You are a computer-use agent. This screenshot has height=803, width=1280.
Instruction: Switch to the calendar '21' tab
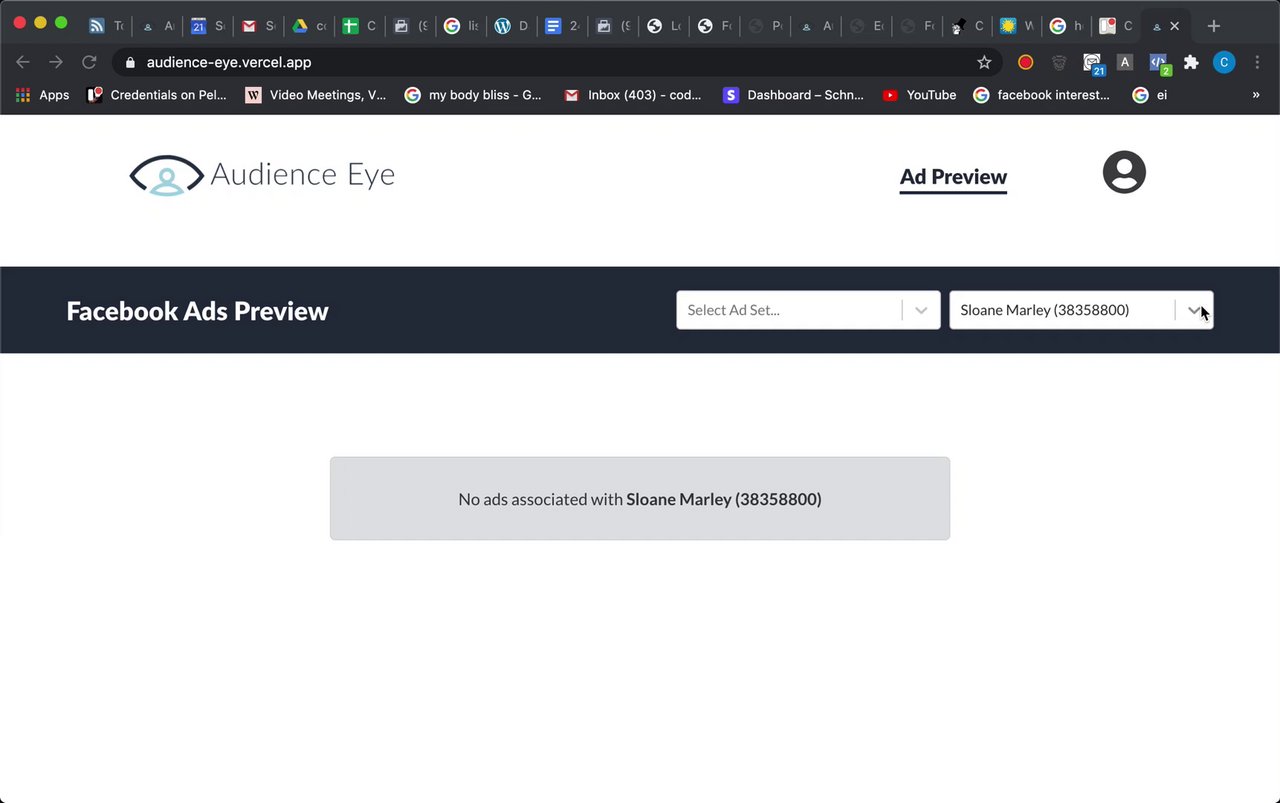click(207, 26)
